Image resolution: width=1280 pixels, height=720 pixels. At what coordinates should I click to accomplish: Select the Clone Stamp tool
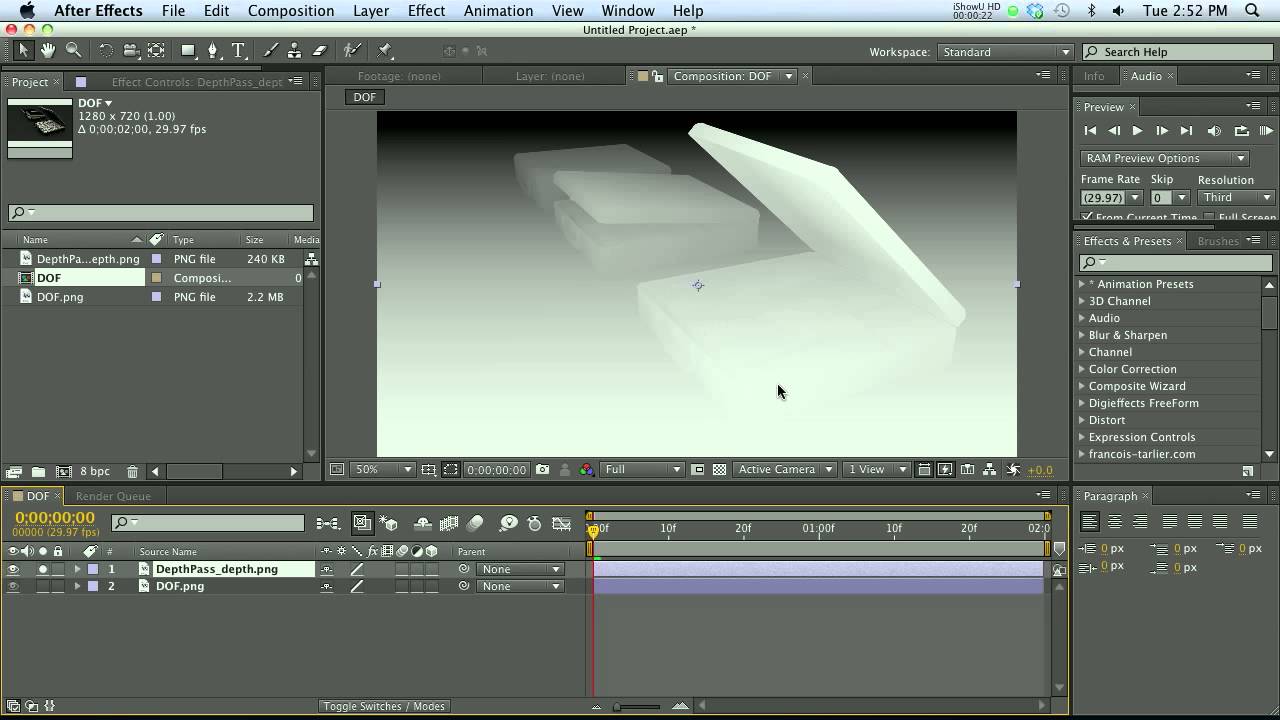click(294, 50)
